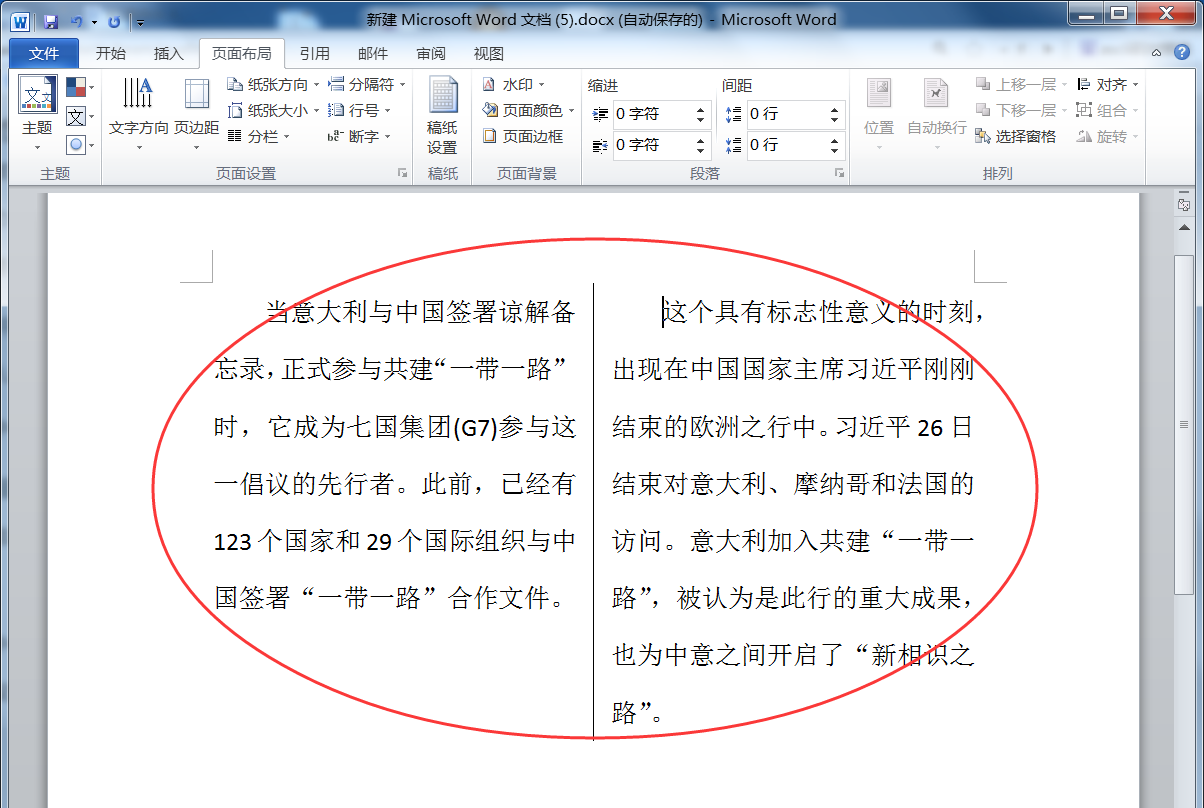The width and height of the screenshot is (1204, 808).
Task: Open 水印 watermark dropdown
Action: [513, 85]
